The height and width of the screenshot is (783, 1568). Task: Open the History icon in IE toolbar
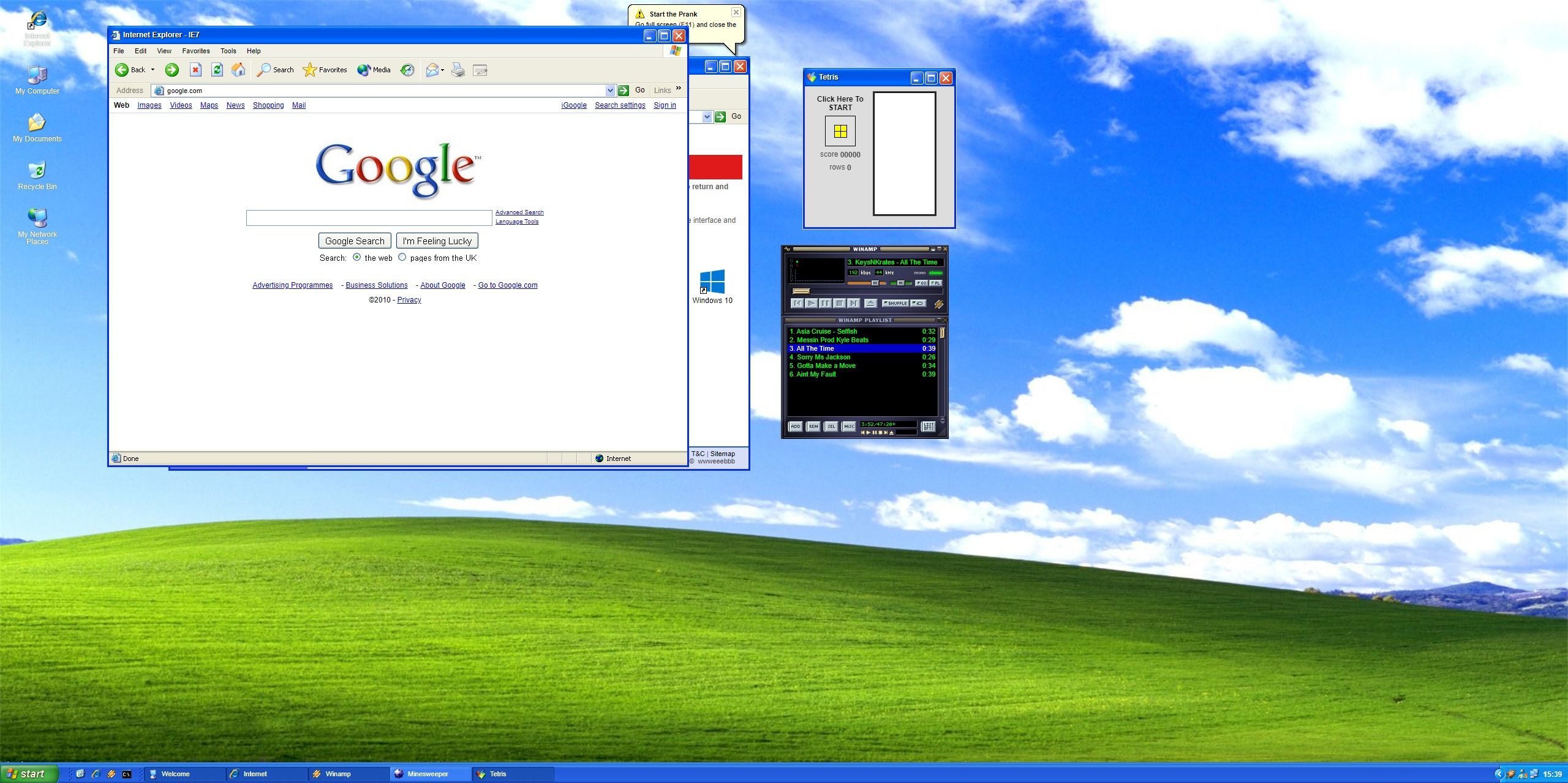click(x=407, y=70)
